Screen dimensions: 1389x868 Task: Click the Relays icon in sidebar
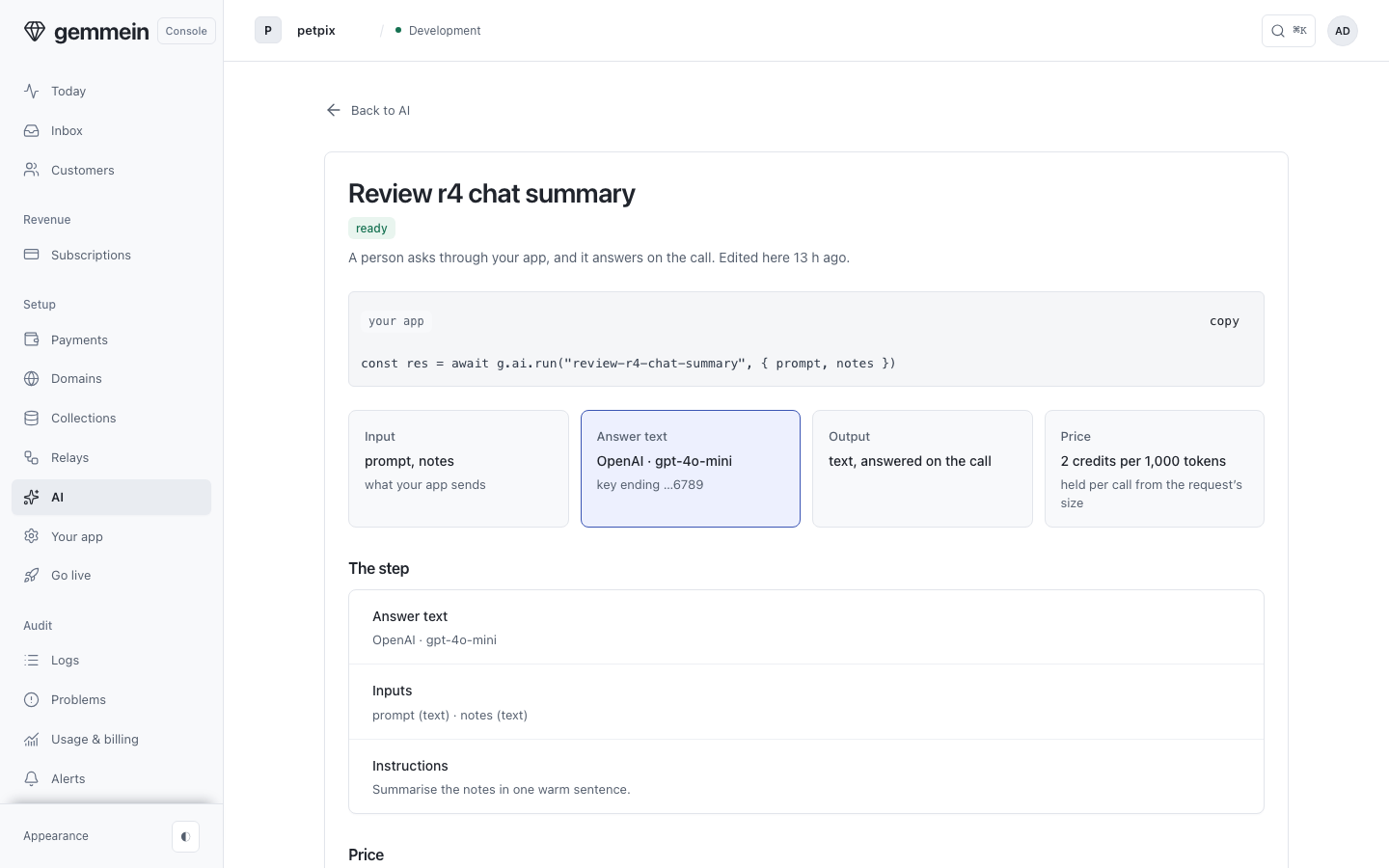(x=32, y=457)
